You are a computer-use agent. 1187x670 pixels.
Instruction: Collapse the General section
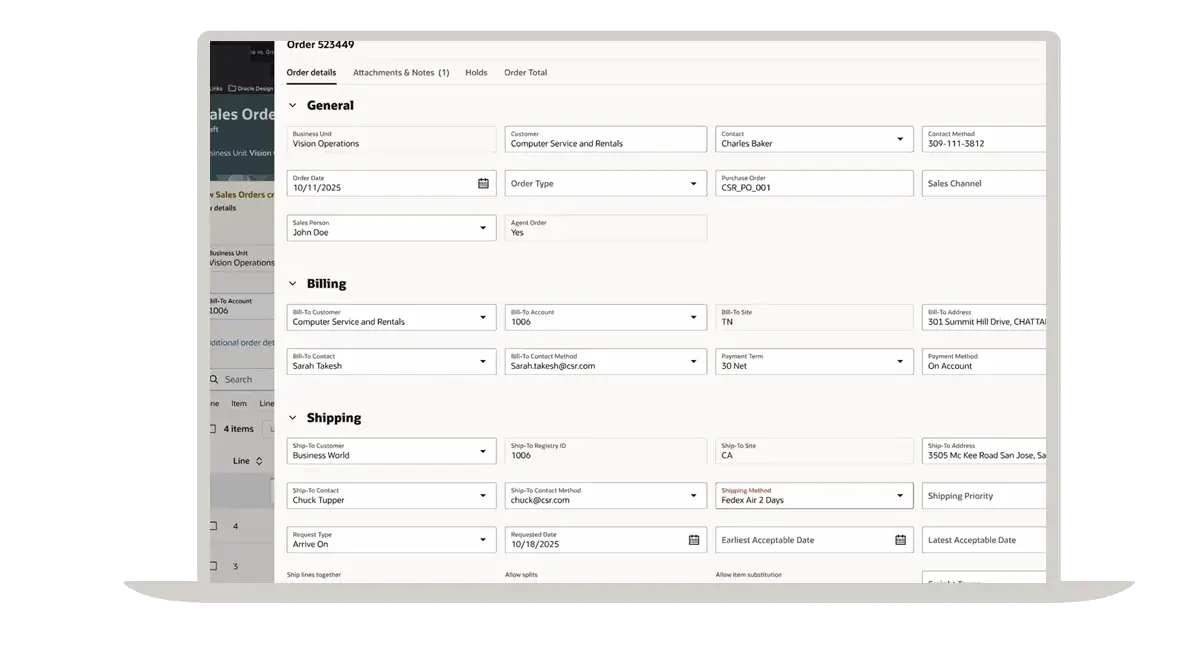click(x=293, y=105)
